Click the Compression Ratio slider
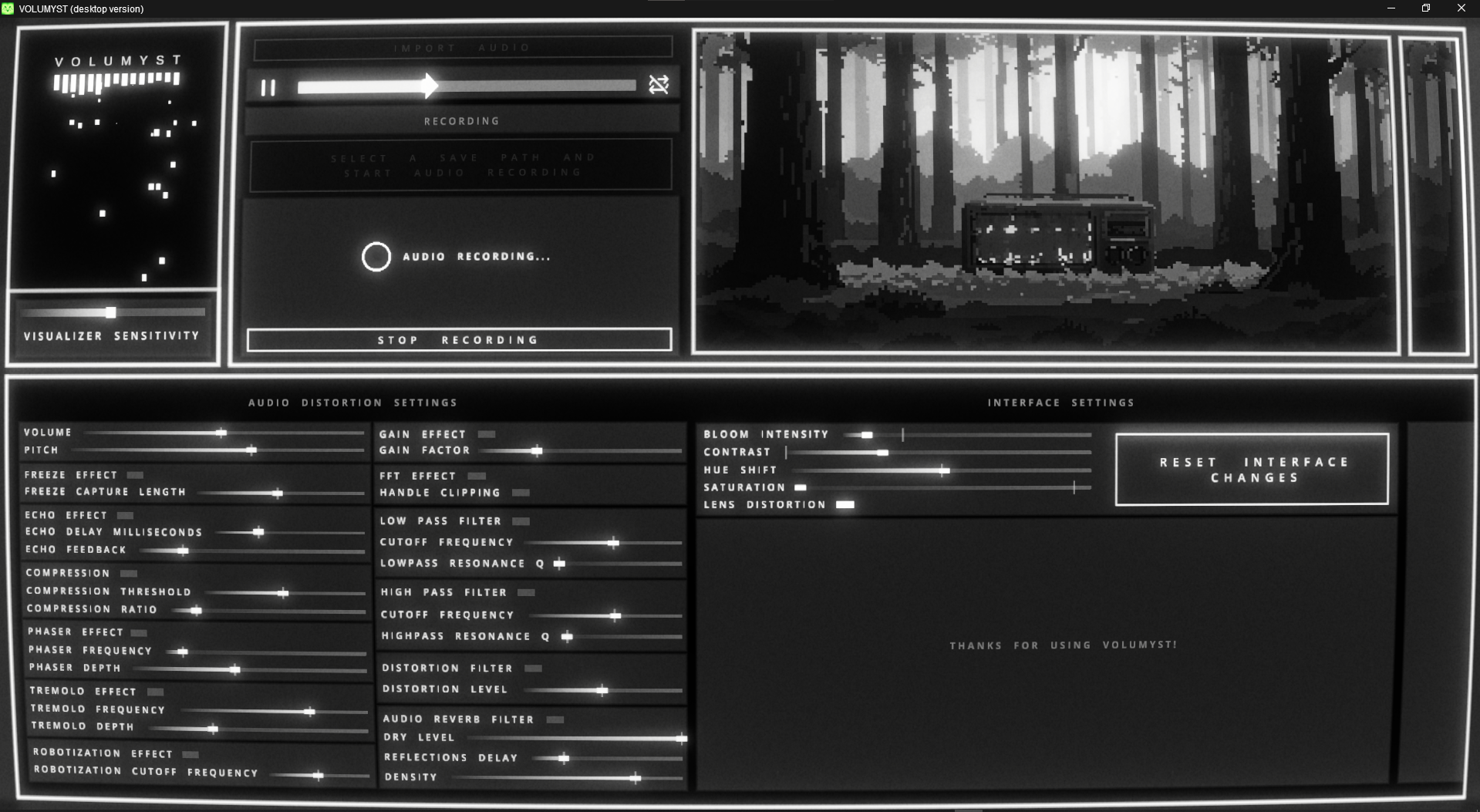The image size is (1480, 812). [x=268, y=611]
